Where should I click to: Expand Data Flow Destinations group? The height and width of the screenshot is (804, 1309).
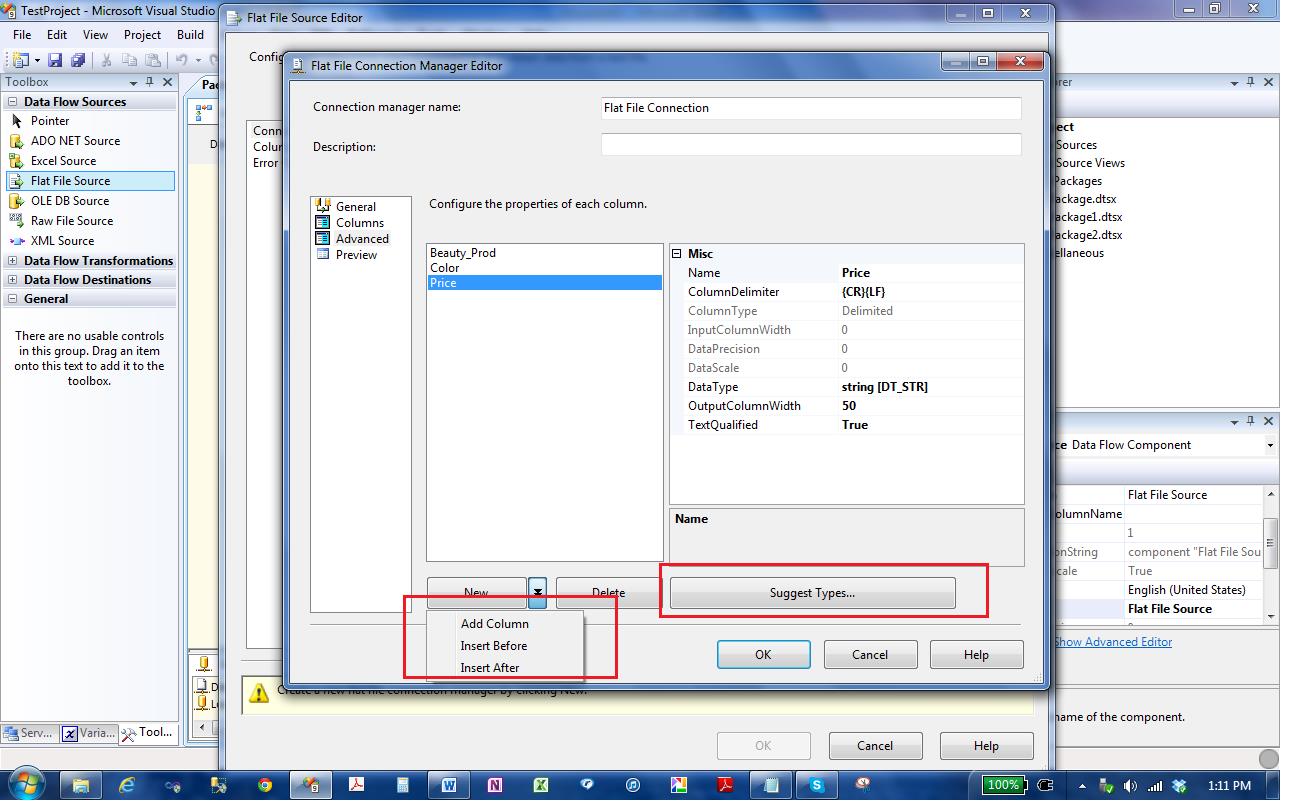(x=13, y=280)
